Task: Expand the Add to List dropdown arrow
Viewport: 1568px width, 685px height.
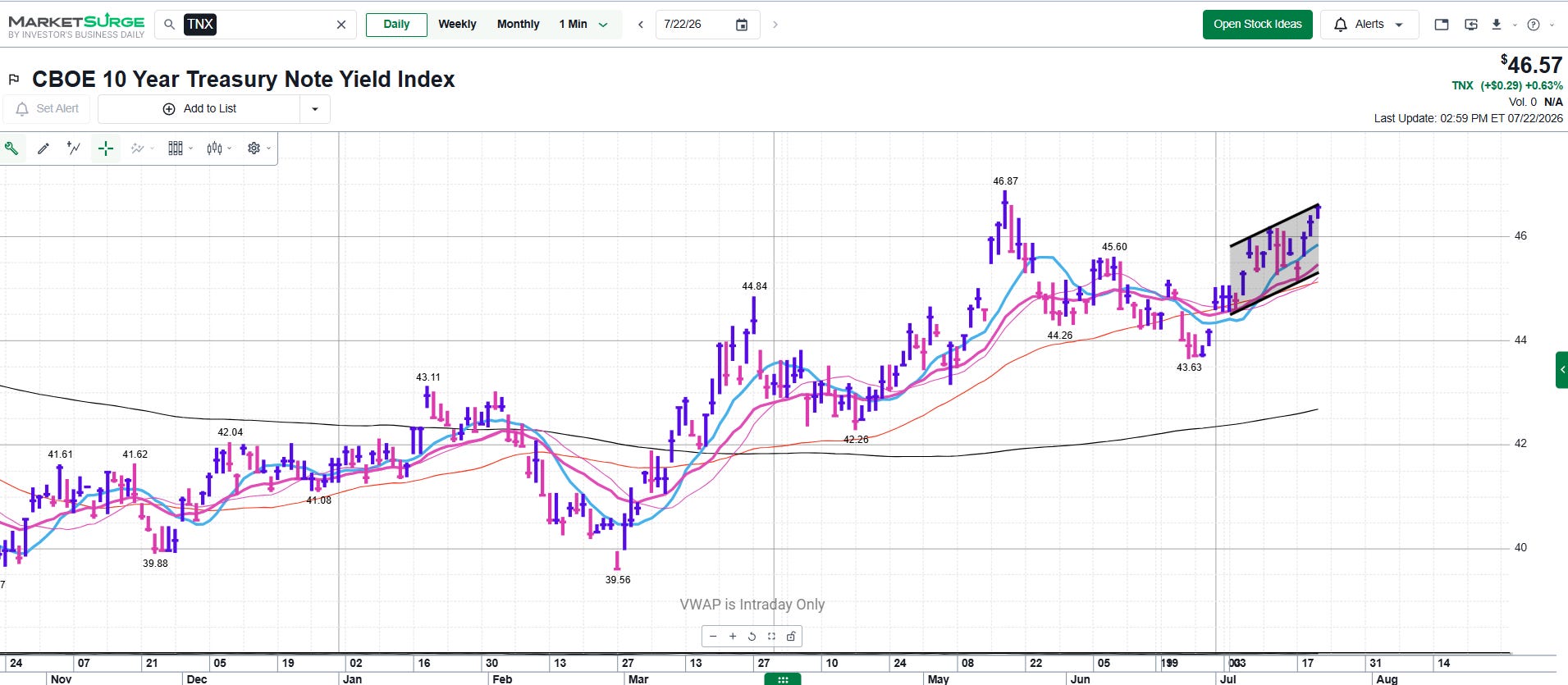Action: point(315,108)
